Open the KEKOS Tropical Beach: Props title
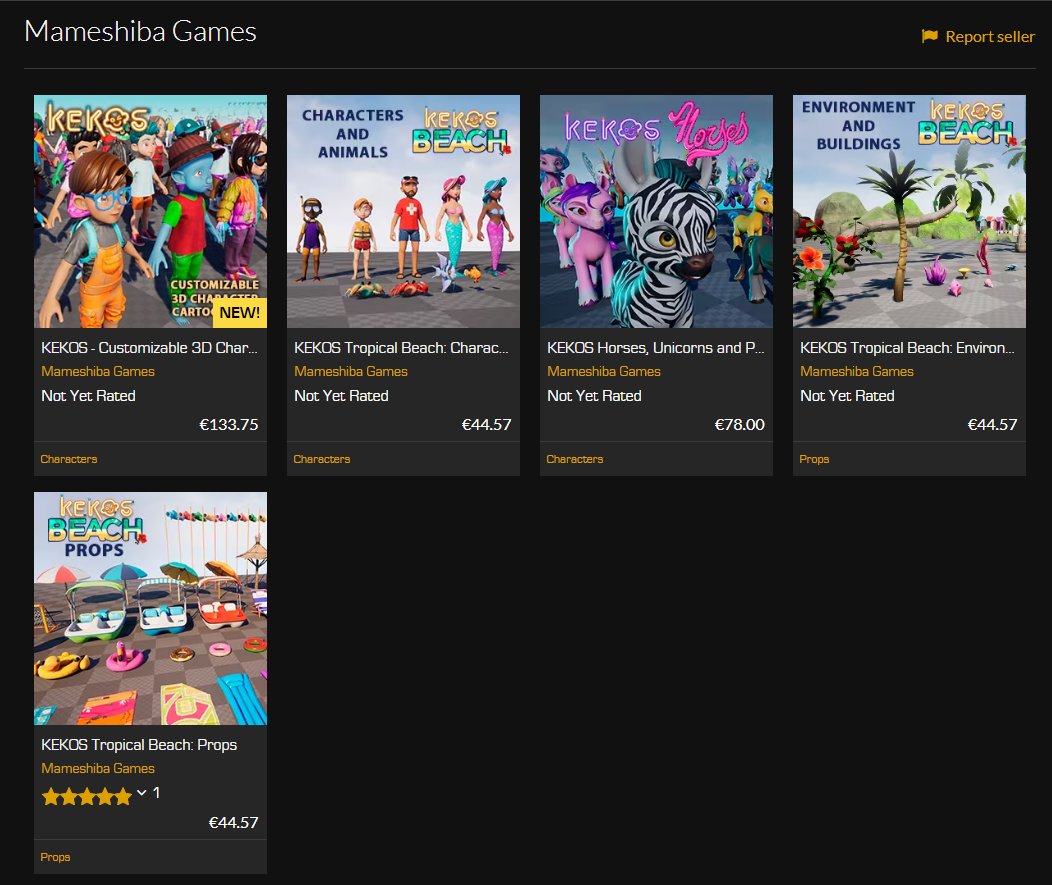 click(139, 745)
